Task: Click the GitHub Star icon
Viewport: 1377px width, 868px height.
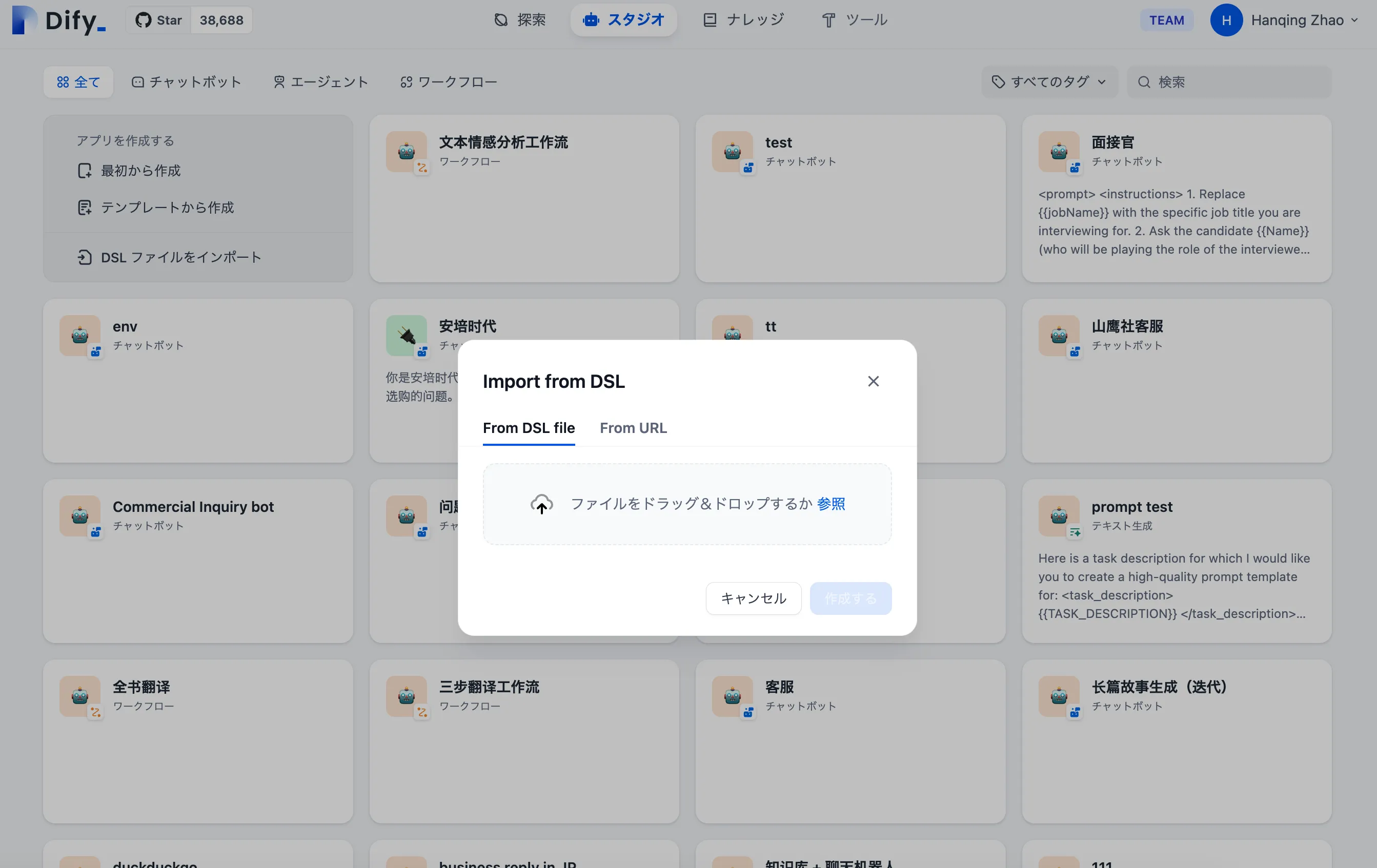Action: [x=143, y=20]
